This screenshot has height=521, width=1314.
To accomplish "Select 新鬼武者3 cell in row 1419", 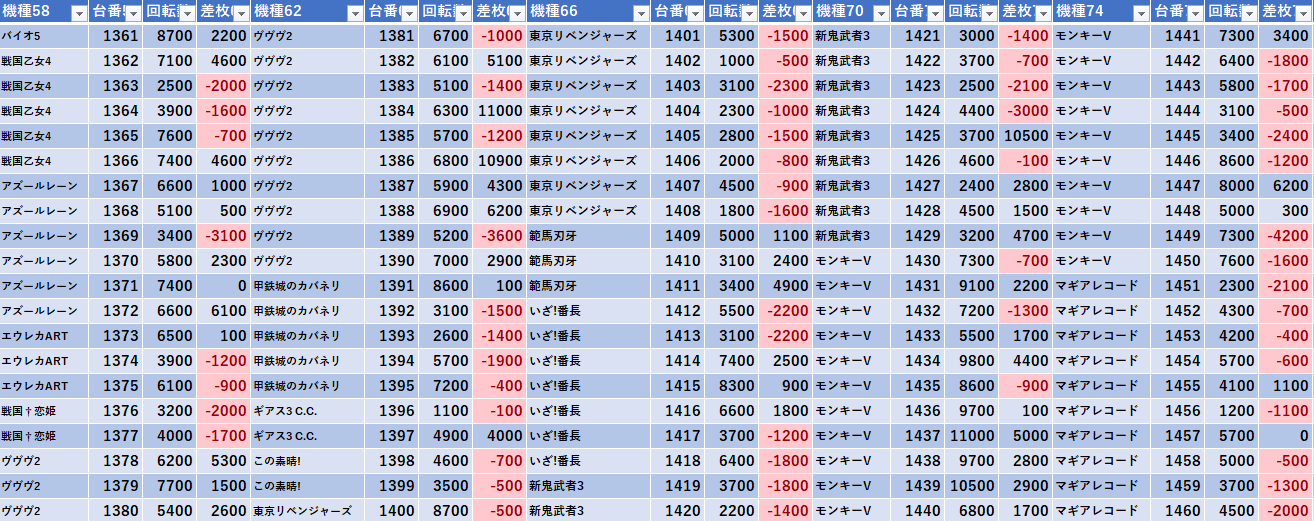I will click(x=588, y=486).
